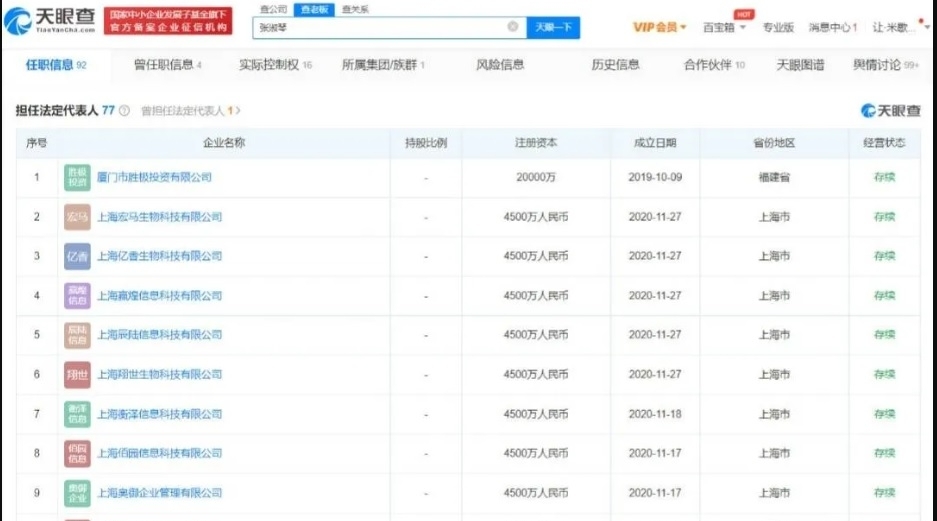Viewport: 937px width, 521px height.
Task: Click the purple company logo in row 4
Action: coord(77,296)
